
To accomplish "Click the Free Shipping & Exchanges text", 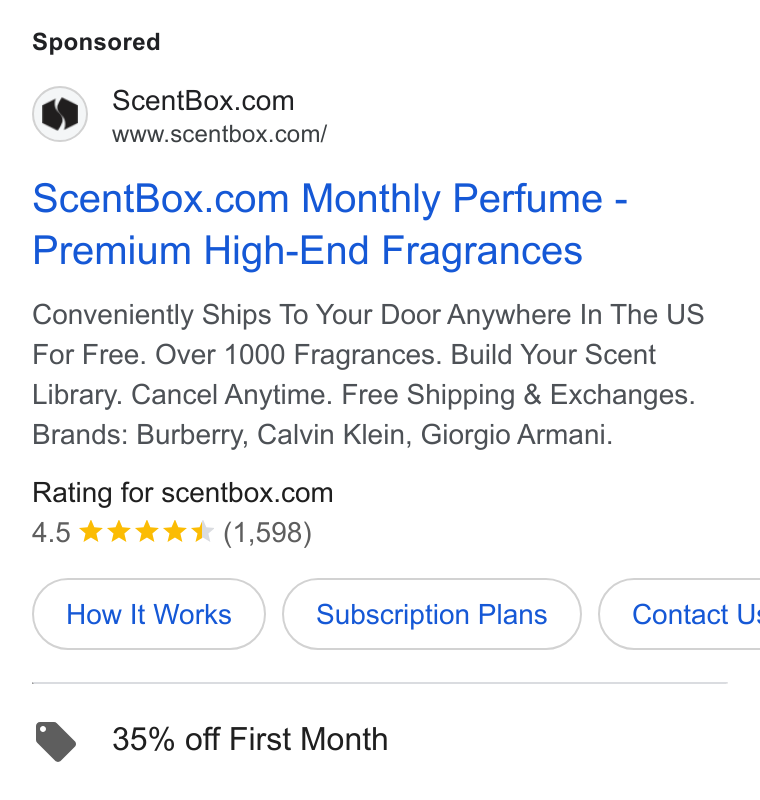I will (x=518, y=395).
